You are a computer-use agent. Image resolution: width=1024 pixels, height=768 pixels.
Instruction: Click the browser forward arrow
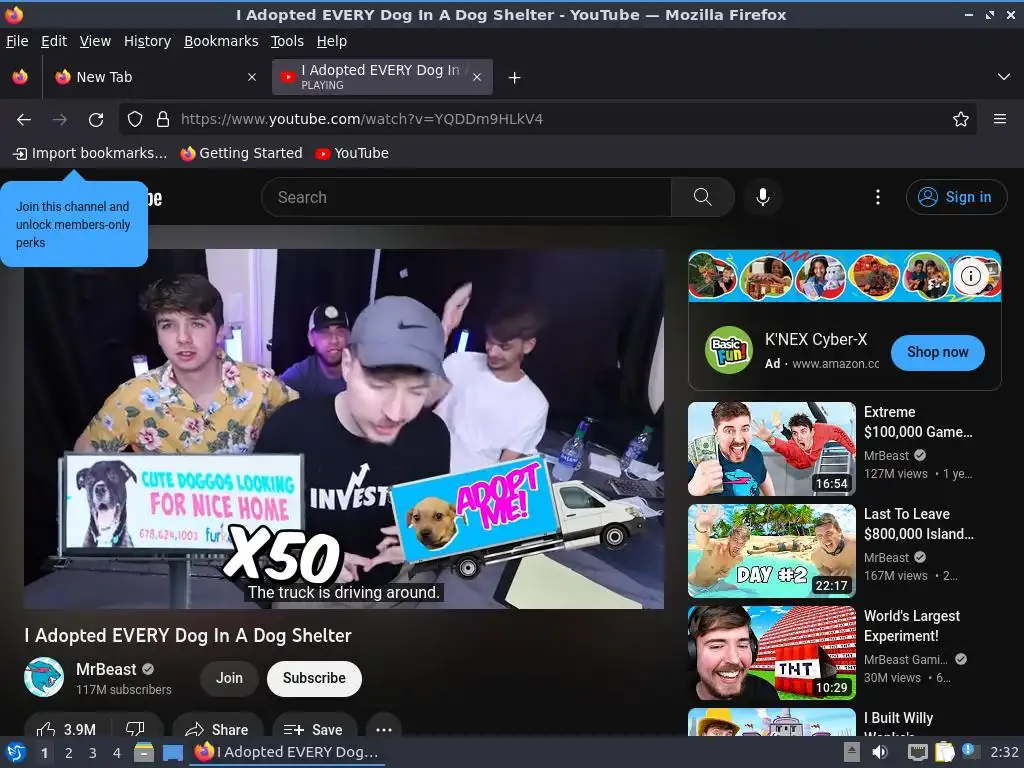(60, 120)
